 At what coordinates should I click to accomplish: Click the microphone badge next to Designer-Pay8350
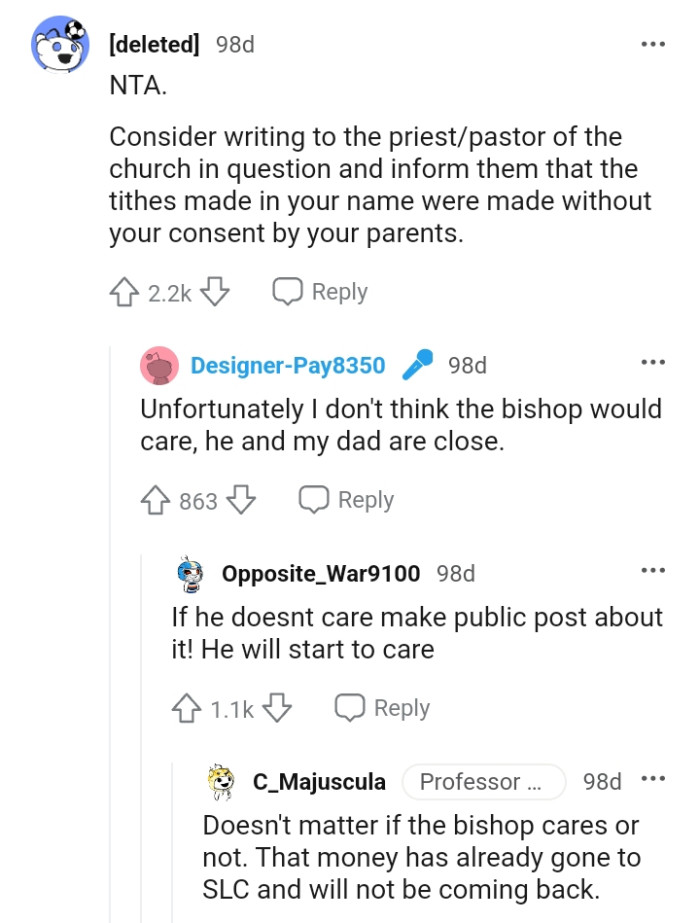tap(419, 365)
